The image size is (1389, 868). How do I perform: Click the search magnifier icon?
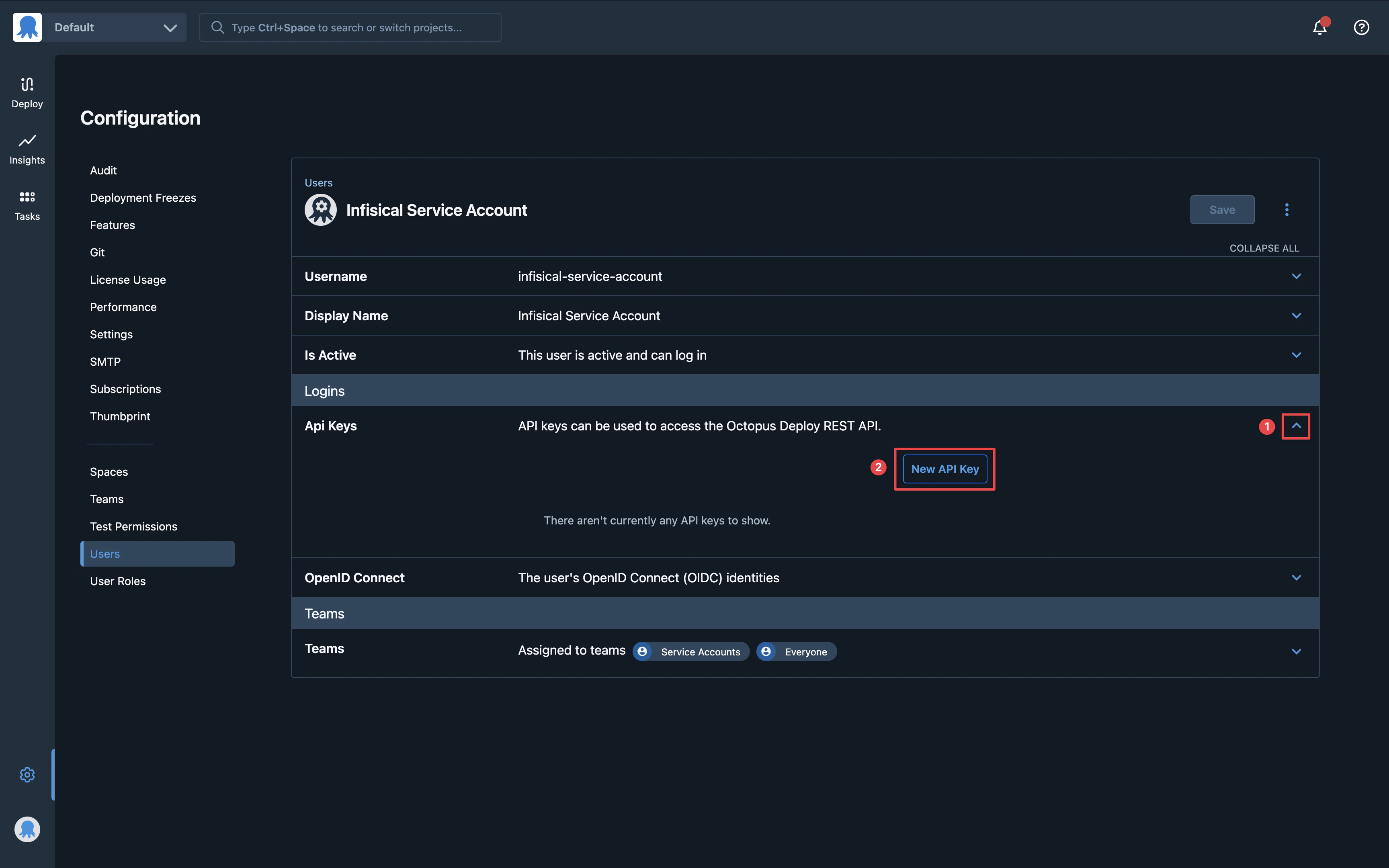(x=217, y=27)
